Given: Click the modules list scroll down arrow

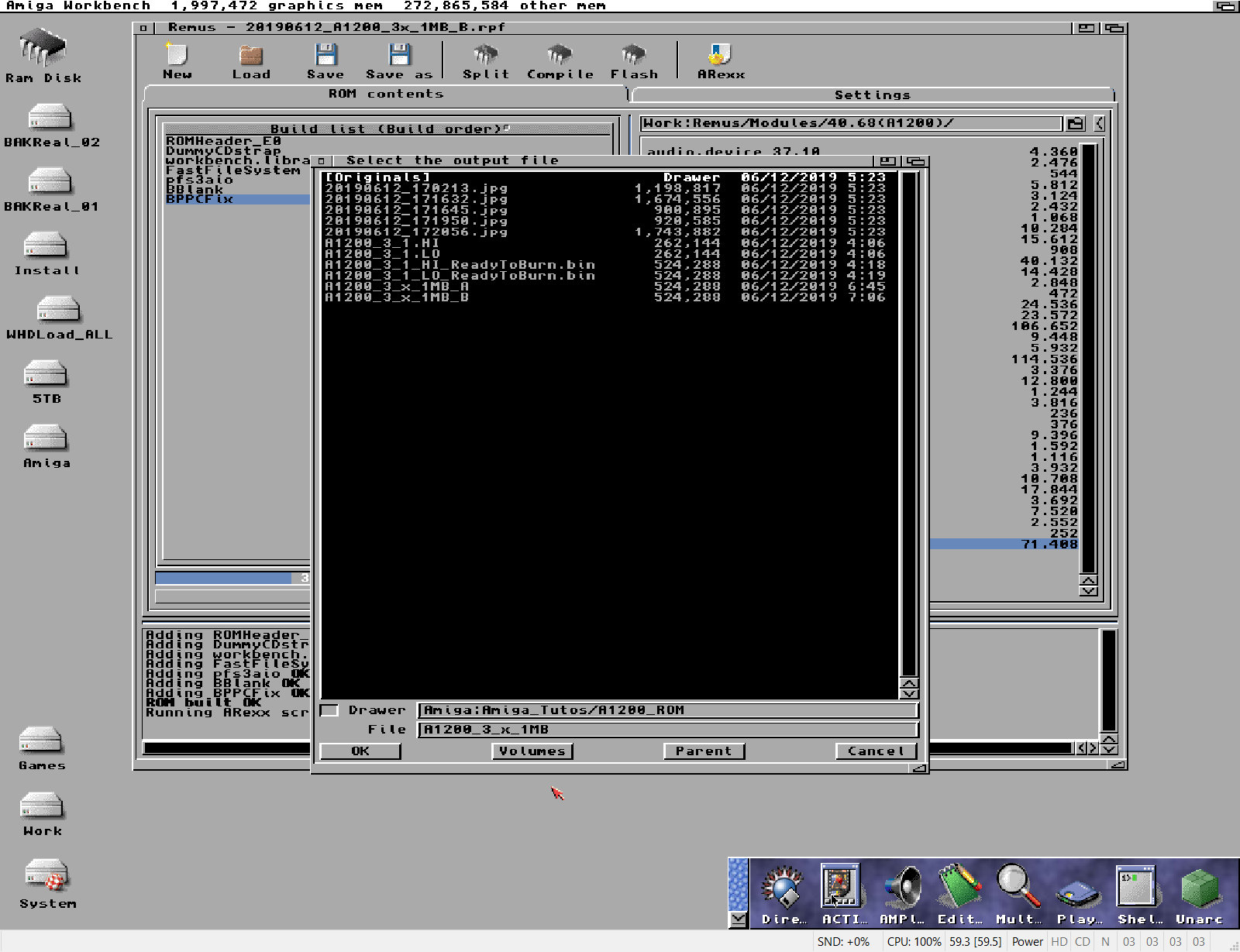Looking at the screenshot, I should pos(1088,591).
